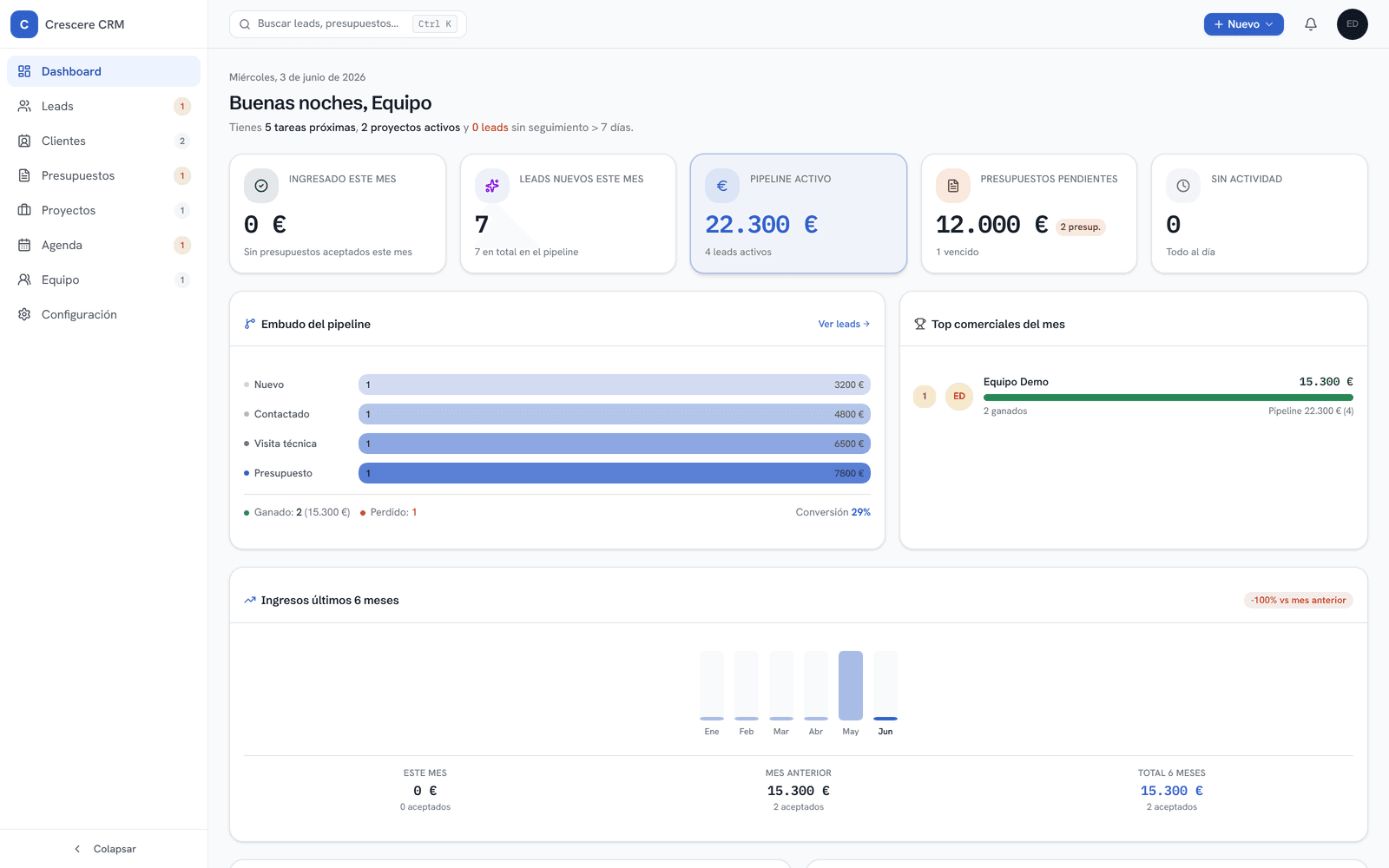Click the search magnifier icon
The width and height of the screenshot is (1389, 868).
point(245,24)
